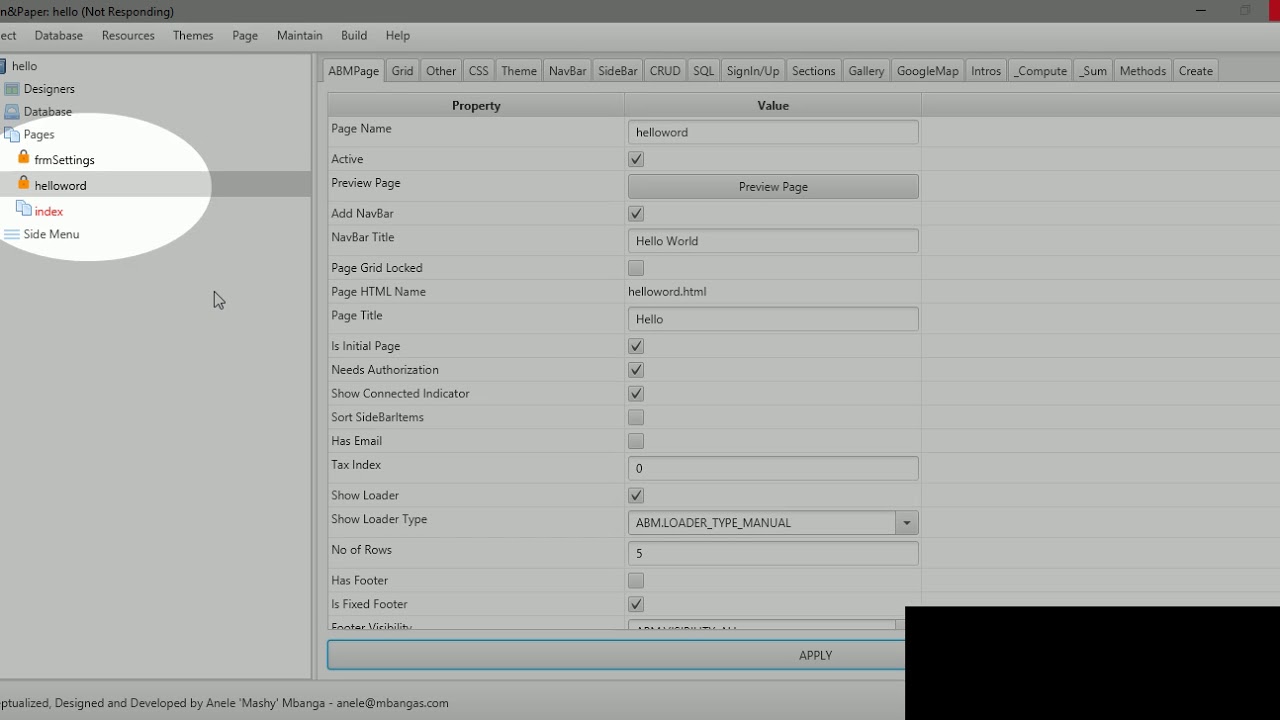Click the lock icon beside helloword
1280x720 pixels.
[24, 184]
